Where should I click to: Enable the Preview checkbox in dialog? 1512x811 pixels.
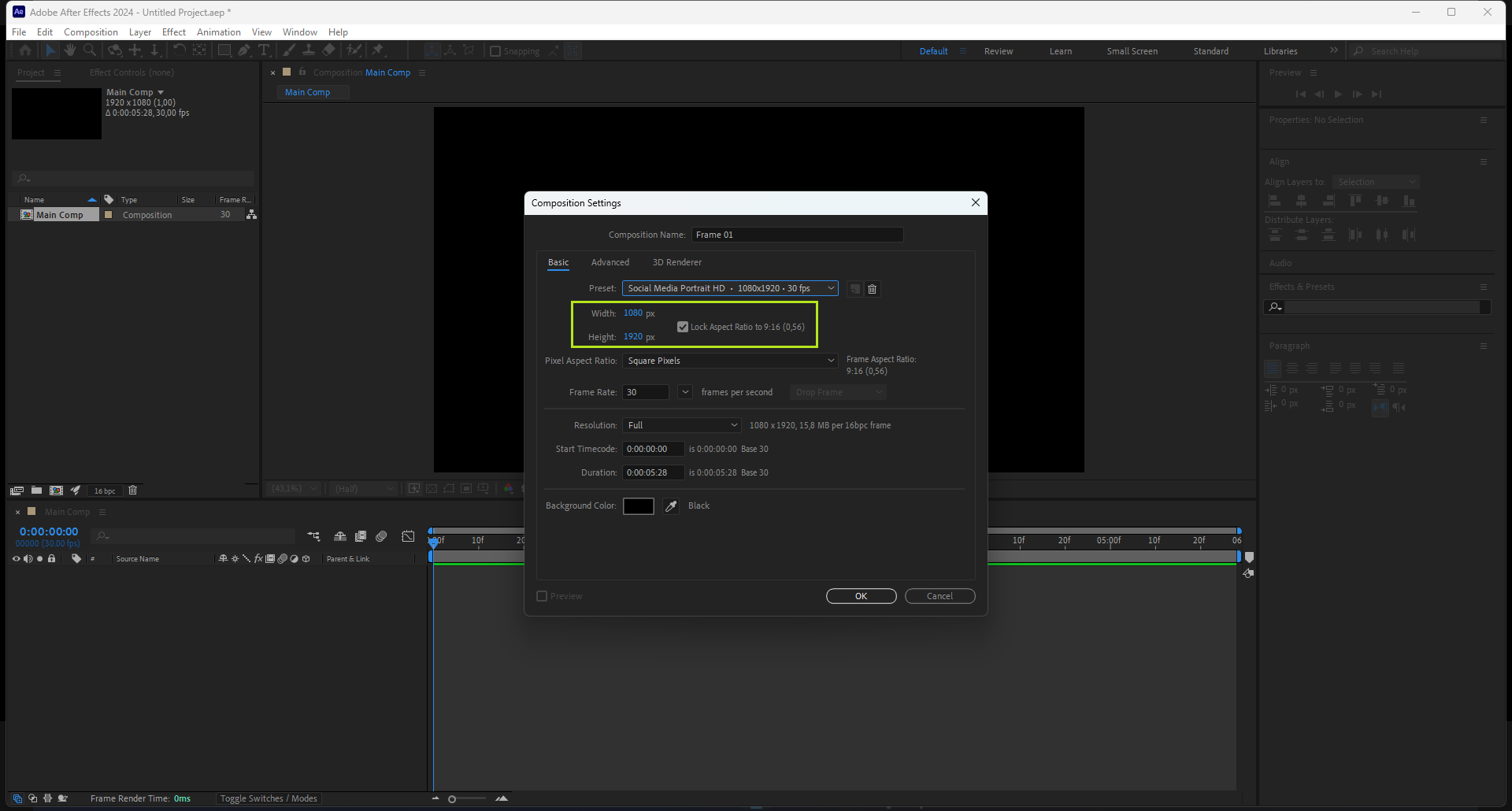(542, 596)
